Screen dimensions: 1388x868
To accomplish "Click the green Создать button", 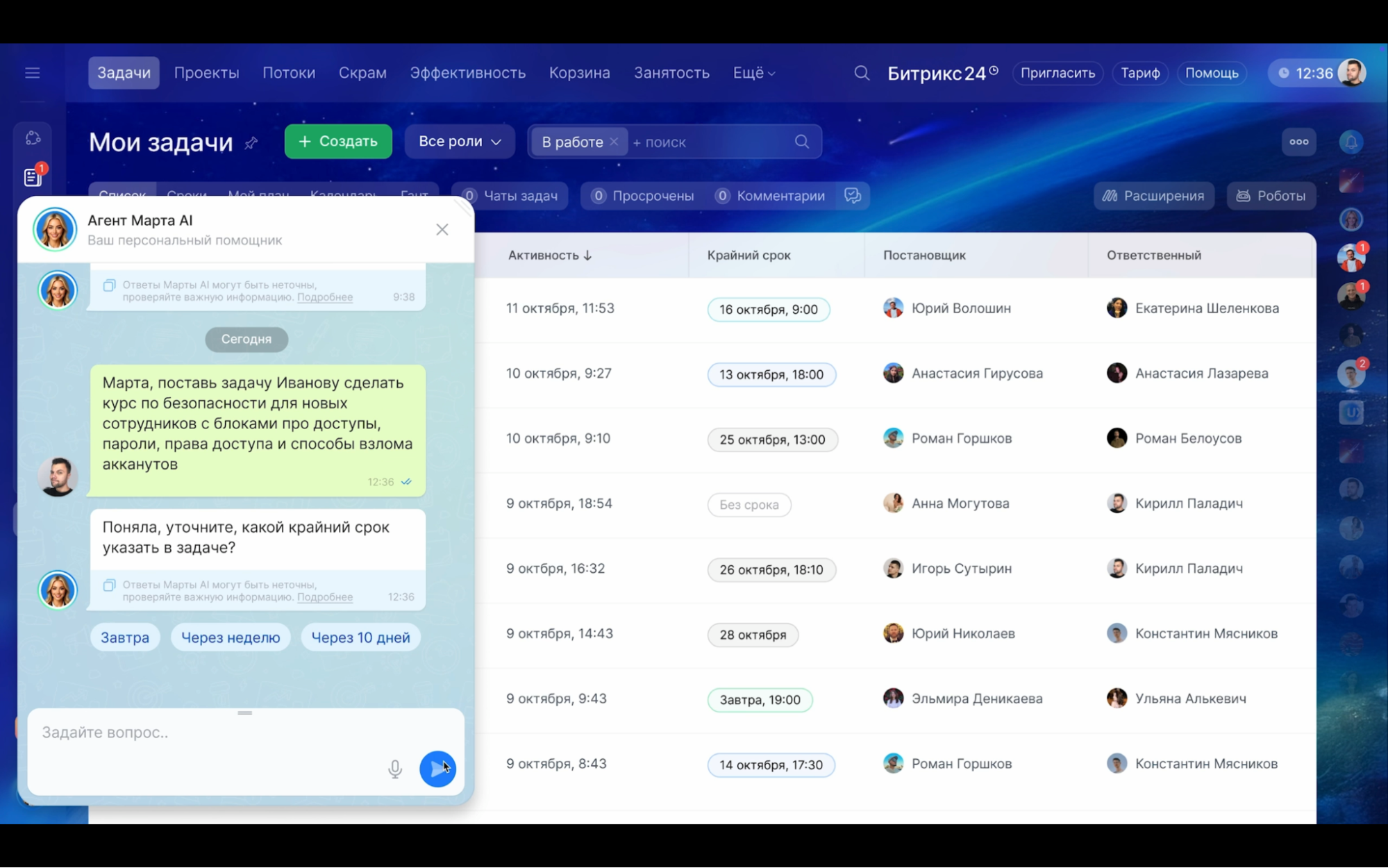I will tap(338, 142).
